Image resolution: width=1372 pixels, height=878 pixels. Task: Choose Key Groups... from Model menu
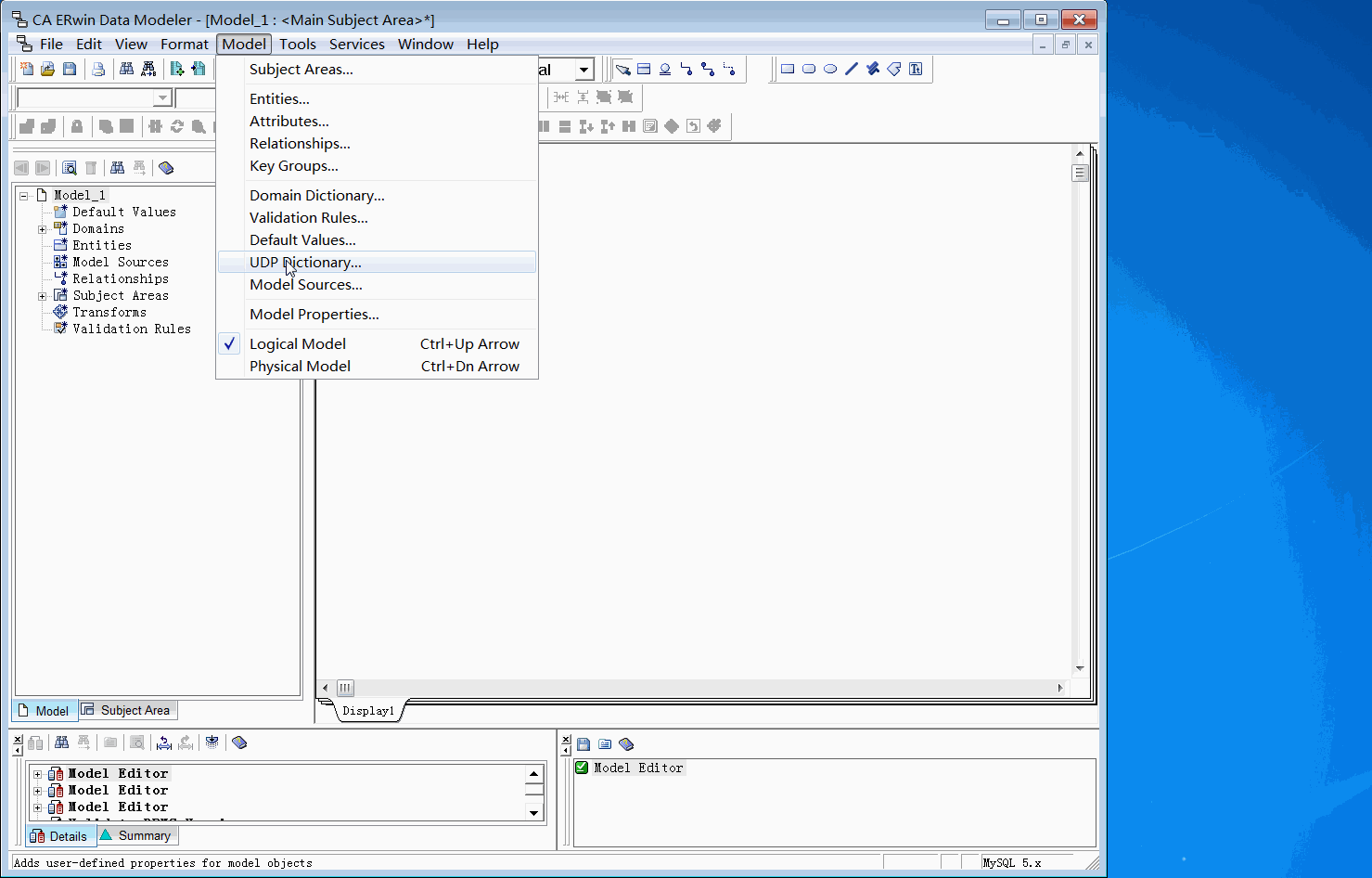click(x=377, y=165)
